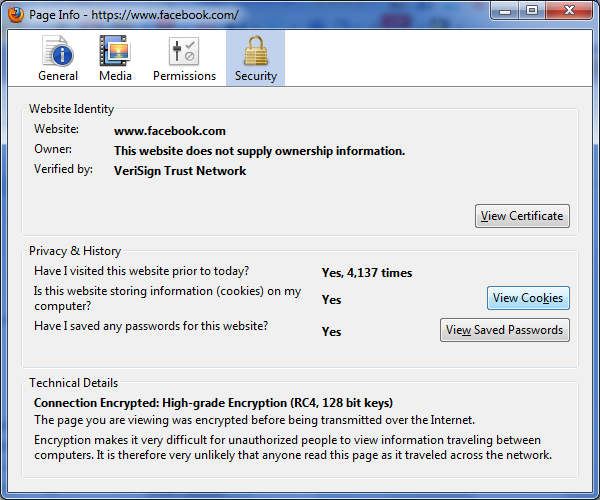
Task: Minimize the Page Info window
Action: point(505,11)
